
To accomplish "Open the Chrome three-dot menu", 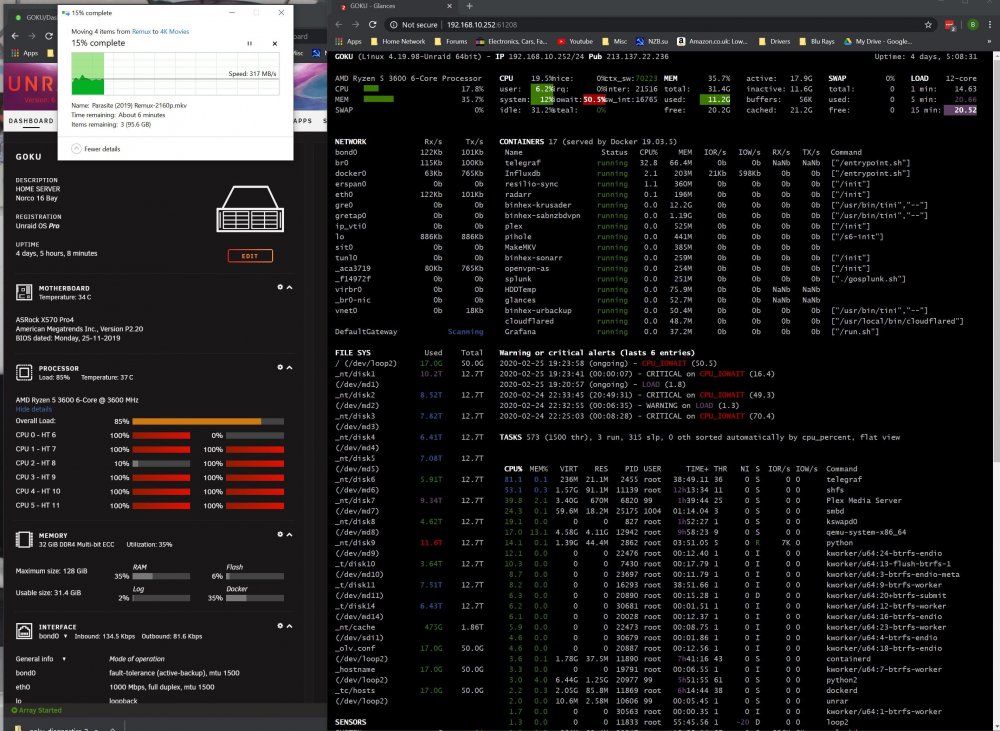I will (989, 24).
